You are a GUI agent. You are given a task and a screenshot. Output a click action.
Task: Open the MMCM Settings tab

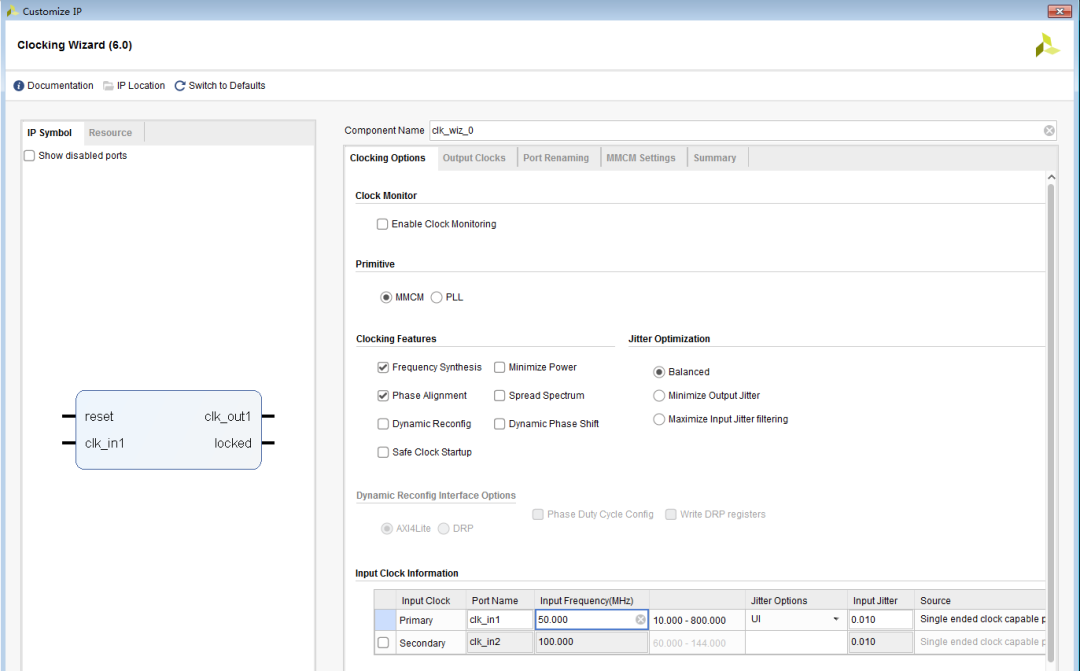point(641,158)
